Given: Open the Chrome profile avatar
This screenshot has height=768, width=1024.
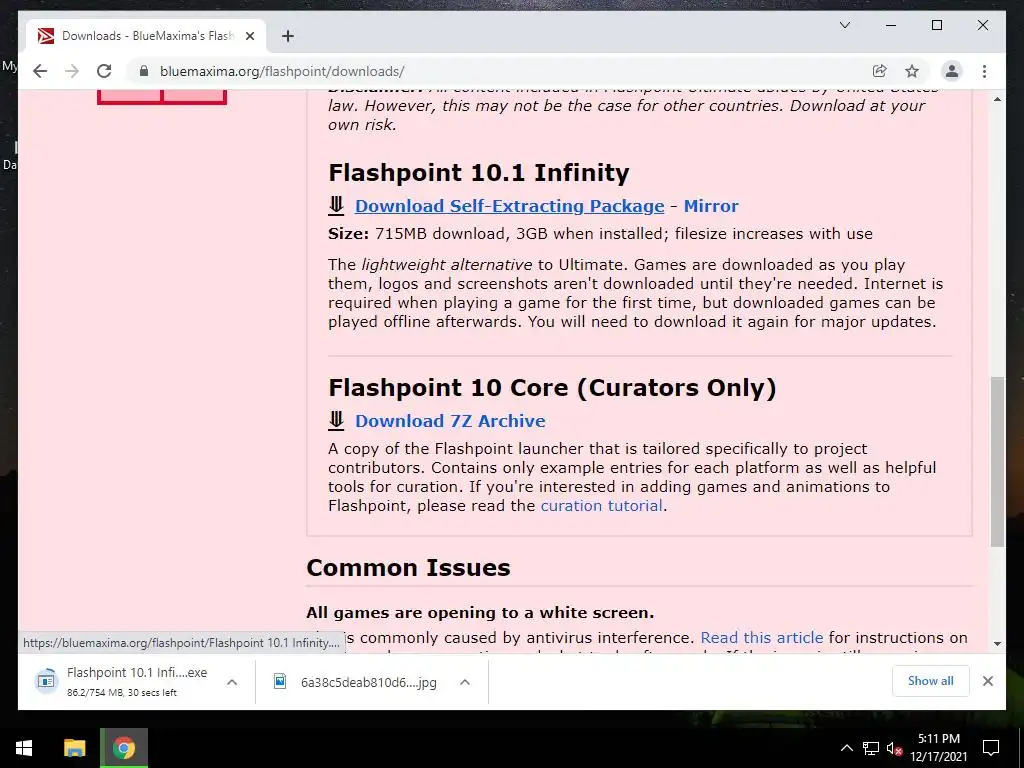Looking at the screenshot, I should (x=952, y=71).
